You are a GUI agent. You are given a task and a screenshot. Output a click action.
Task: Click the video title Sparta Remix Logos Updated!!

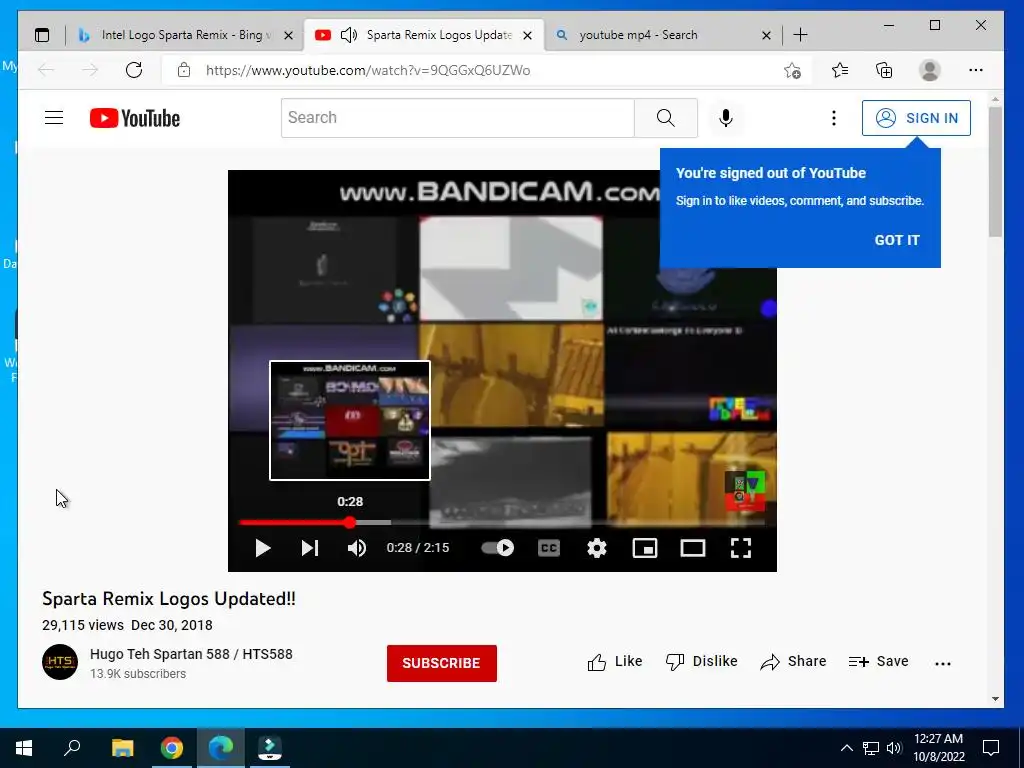point(168,599)
